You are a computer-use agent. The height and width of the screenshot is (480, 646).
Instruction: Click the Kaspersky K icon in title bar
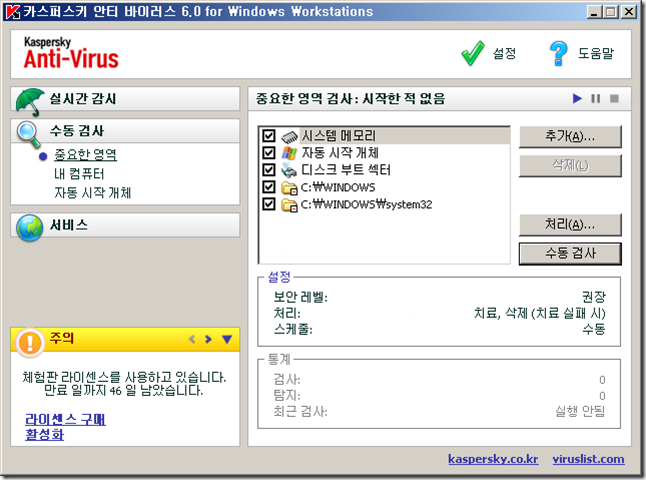(13, 12)
